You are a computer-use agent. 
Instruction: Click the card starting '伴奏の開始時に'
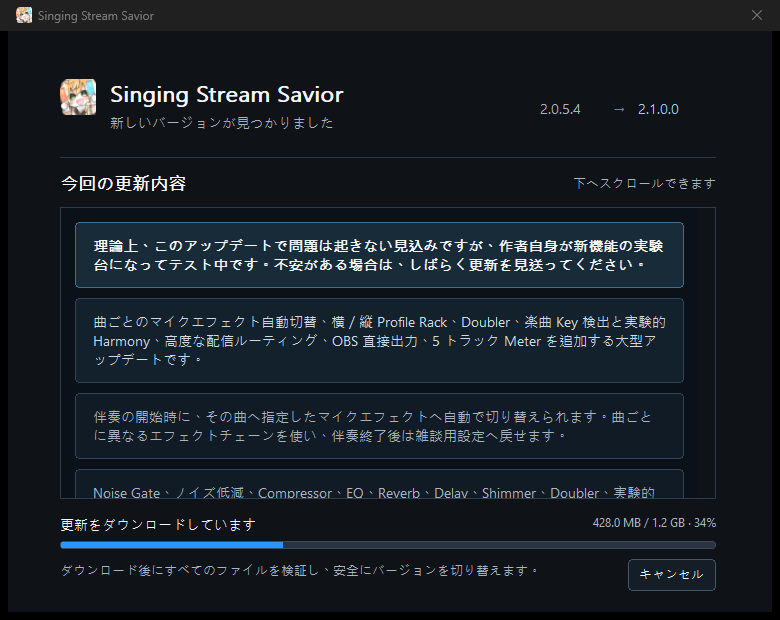379,426
